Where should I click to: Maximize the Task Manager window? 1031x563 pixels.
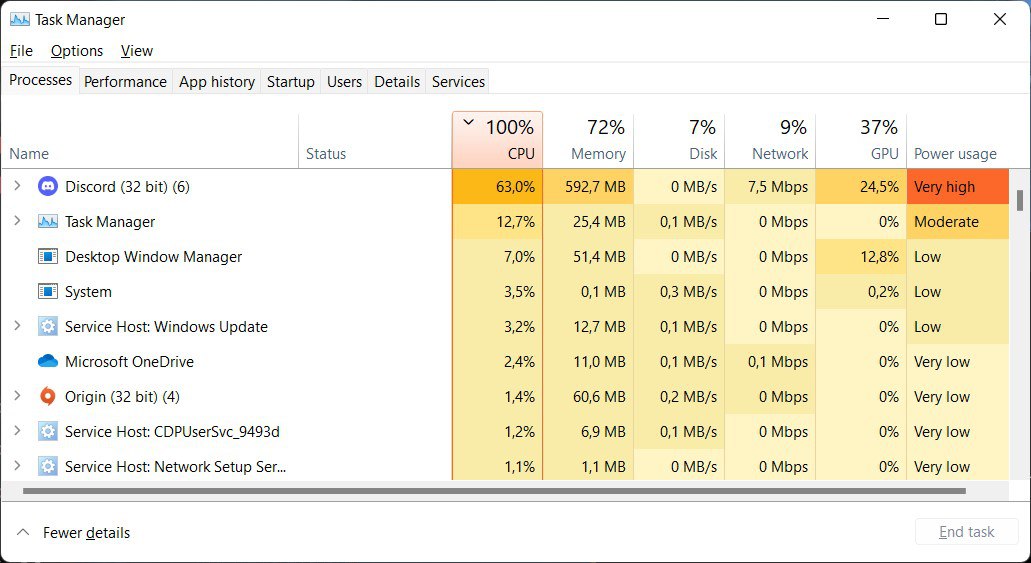[941, 20]
